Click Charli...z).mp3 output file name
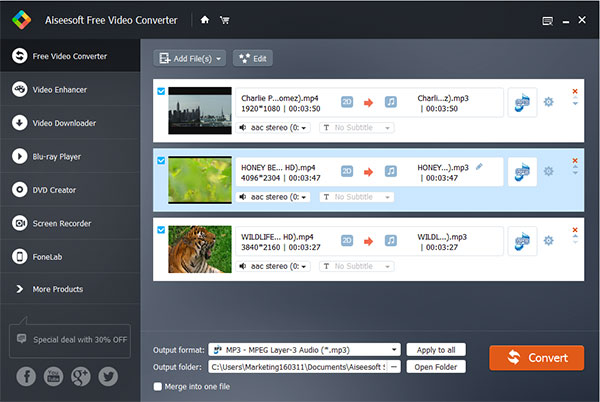Screen dimensions: 600x402 click(443, 98)
